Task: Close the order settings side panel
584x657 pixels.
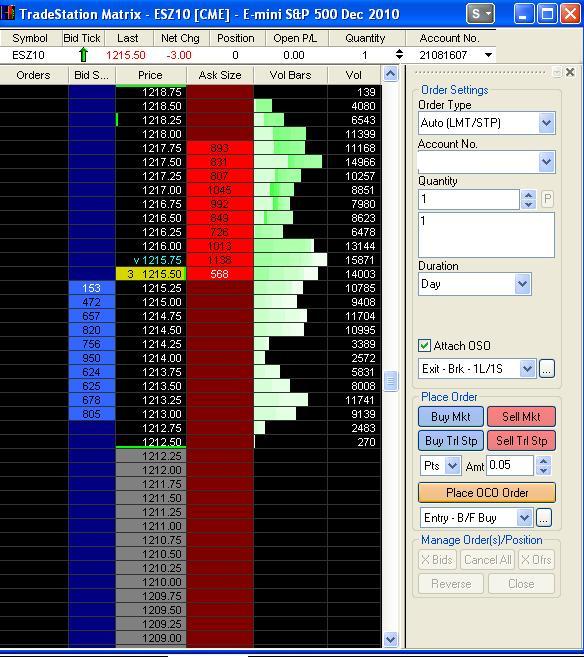Action: (x=570, y=72)
